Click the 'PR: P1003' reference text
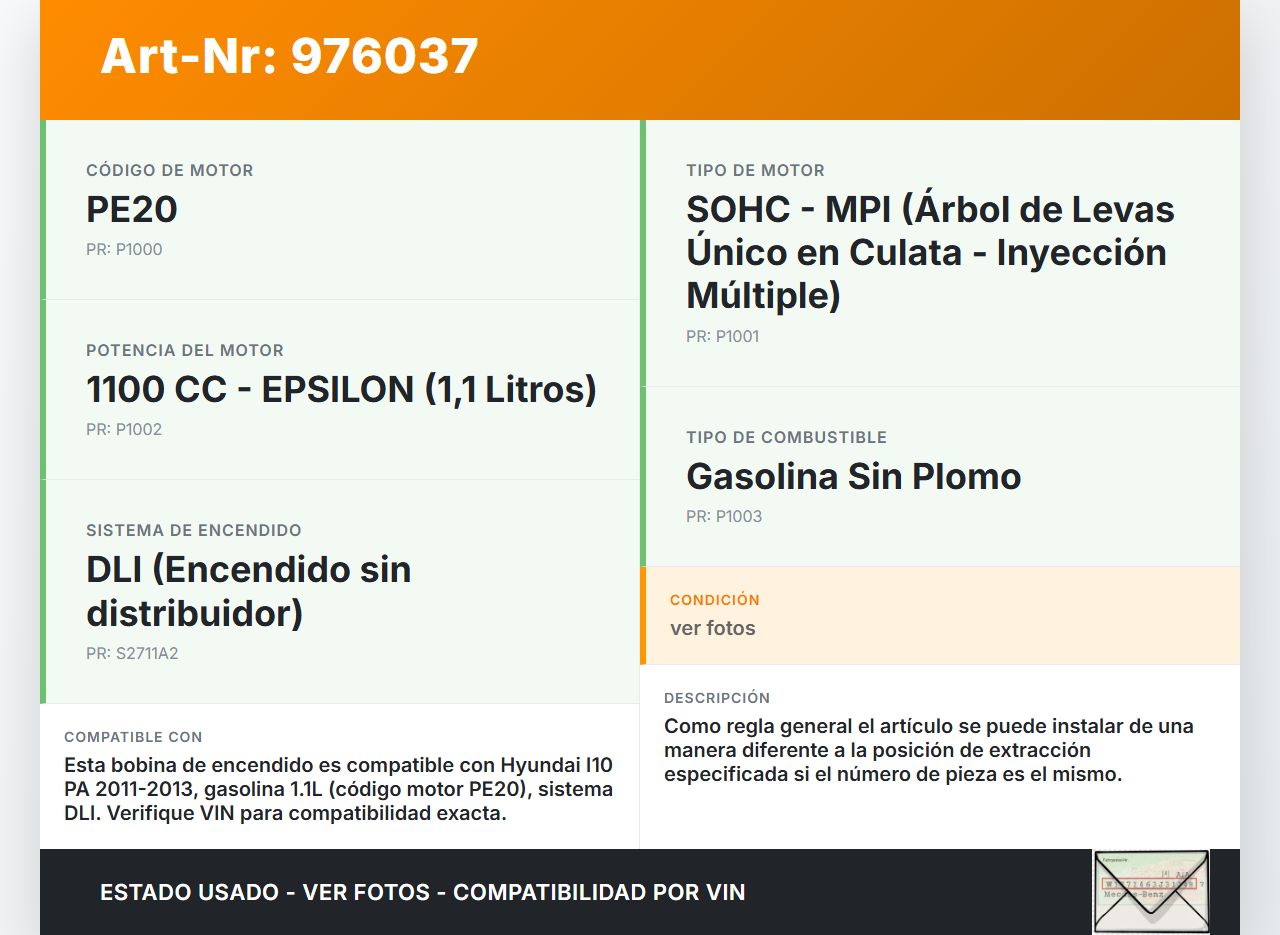The width and height of the screenshot is (1280, 935). (724, 516)
